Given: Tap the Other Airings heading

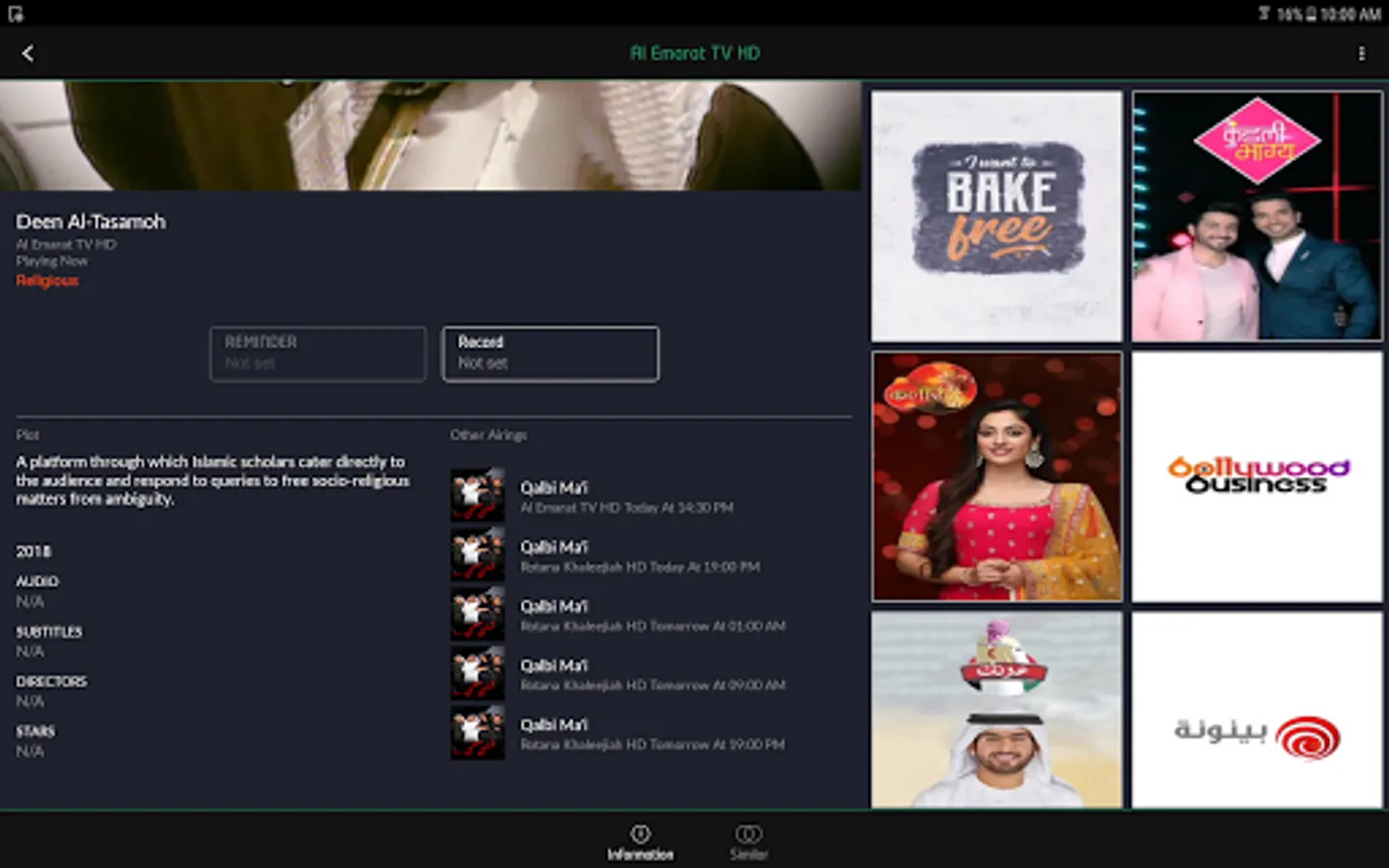Looking at the screenshot, I should tap(488, 435).
